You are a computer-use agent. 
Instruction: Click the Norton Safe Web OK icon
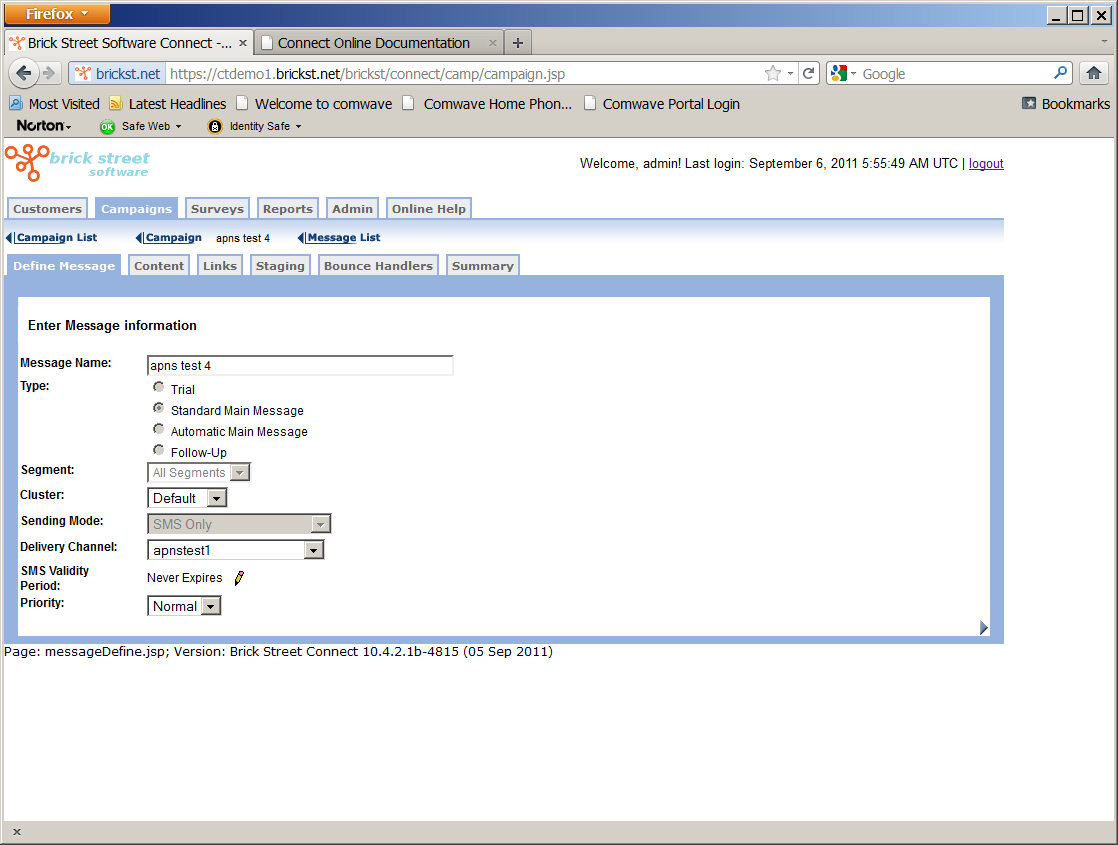pos(107,126)
